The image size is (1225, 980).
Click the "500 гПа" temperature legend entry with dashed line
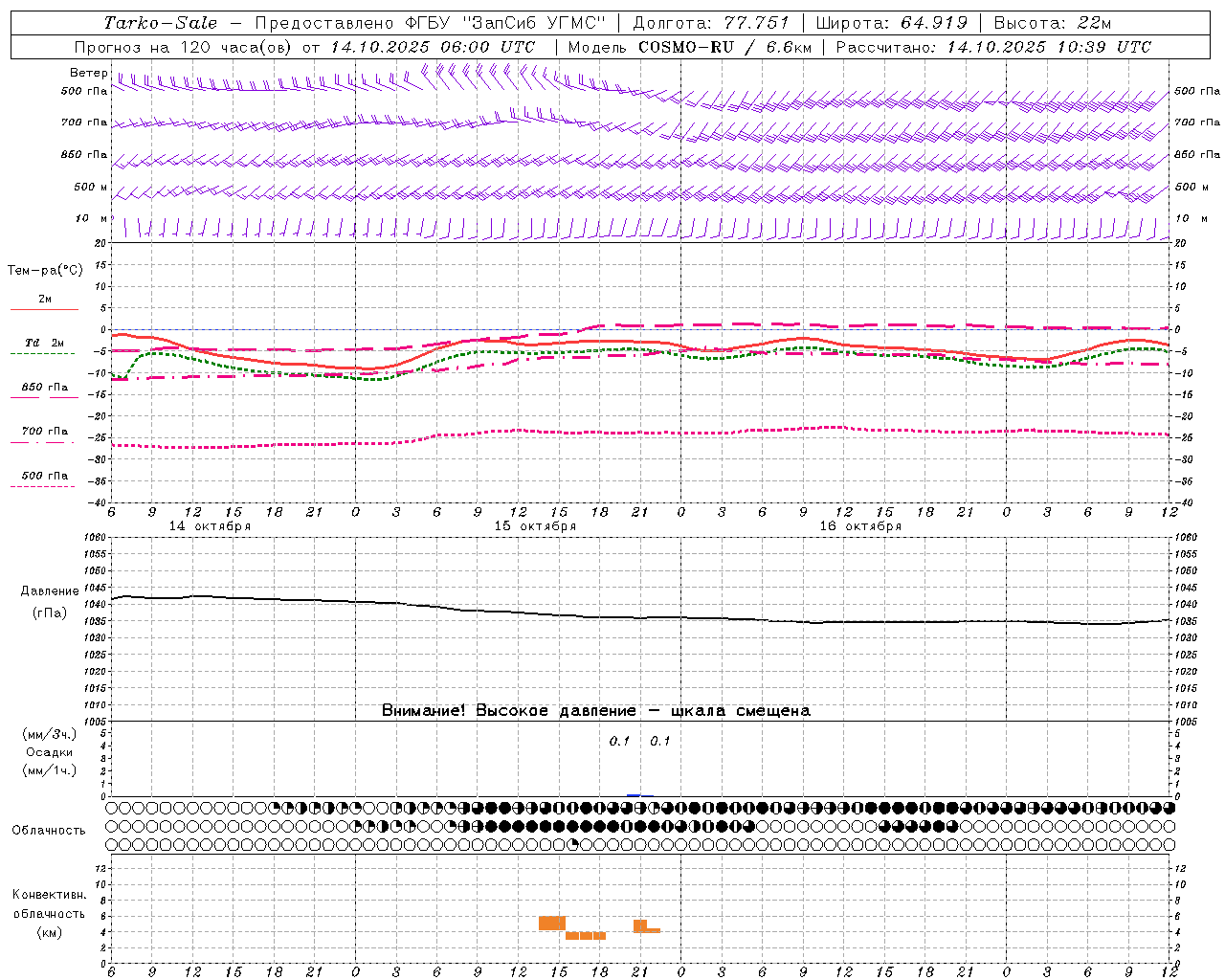45,476
